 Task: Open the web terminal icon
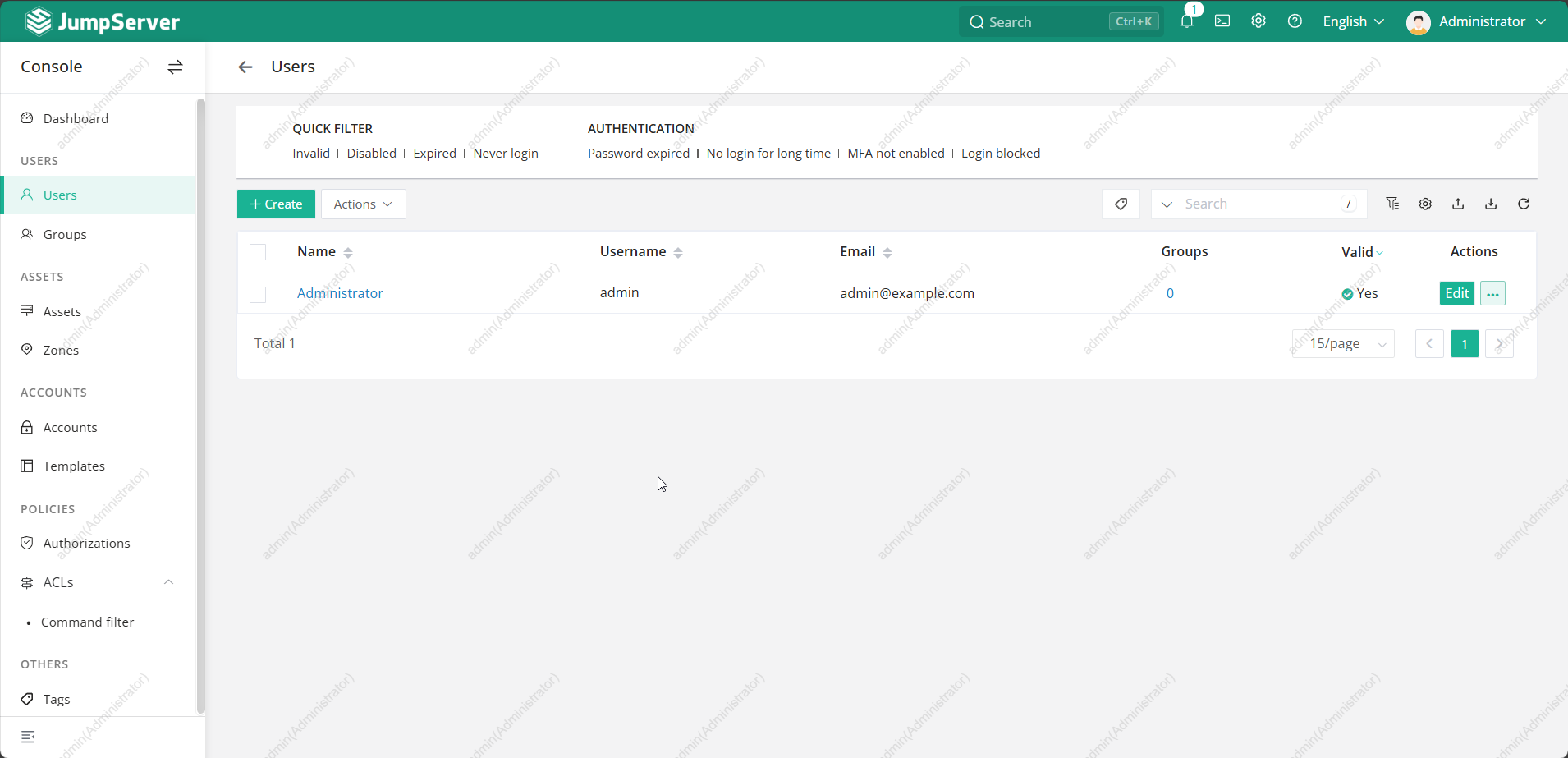pyautogui.click(x=1222, y=21)
